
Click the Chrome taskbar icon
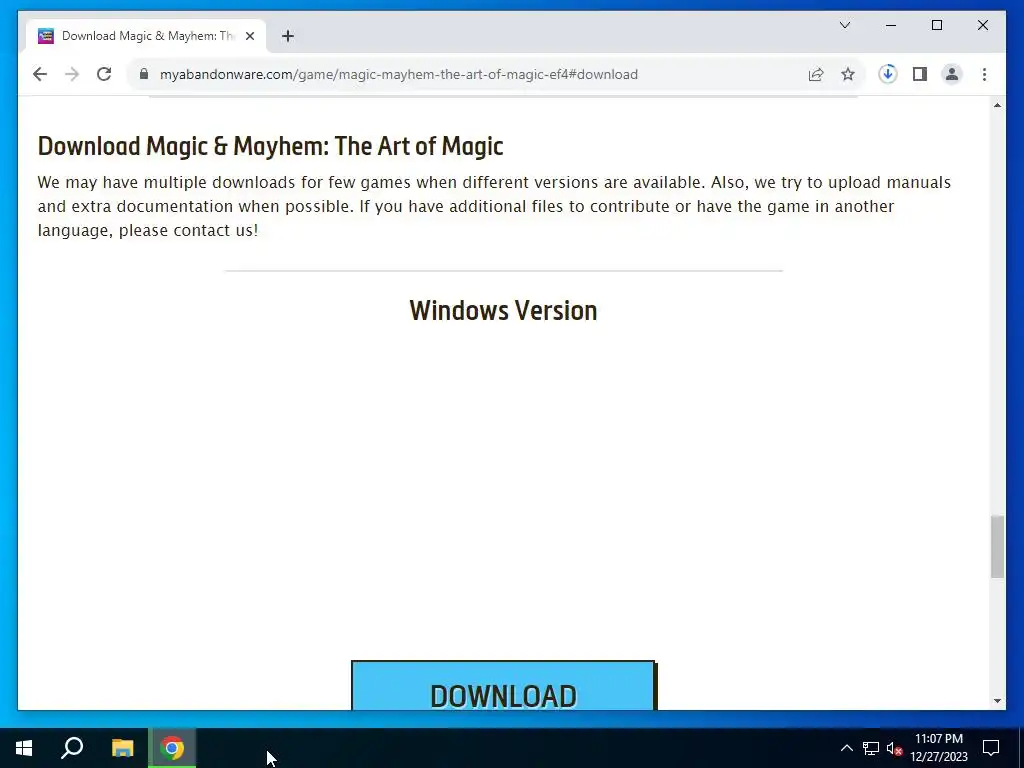[172, 748]
